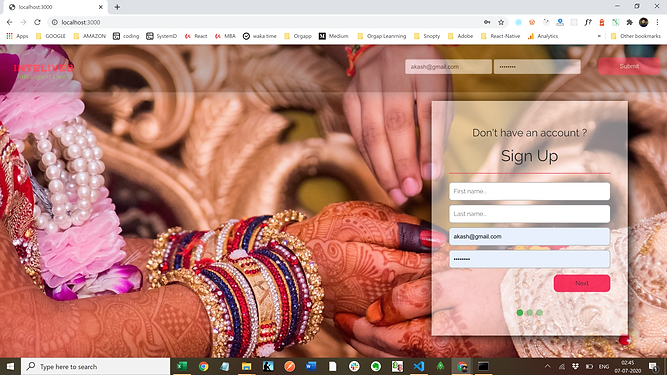Open the Windows Start menu
This screenshot has width=667, height=375.
click(x=10, y=366)
